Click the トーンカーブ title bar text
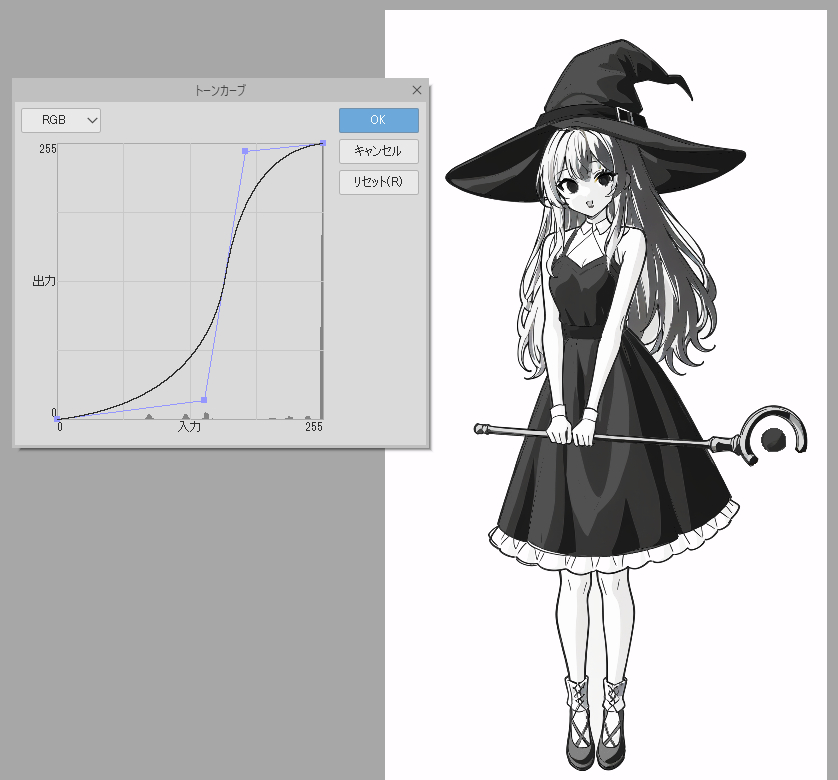Screen dimensions: 838x780 coord(220,90)
